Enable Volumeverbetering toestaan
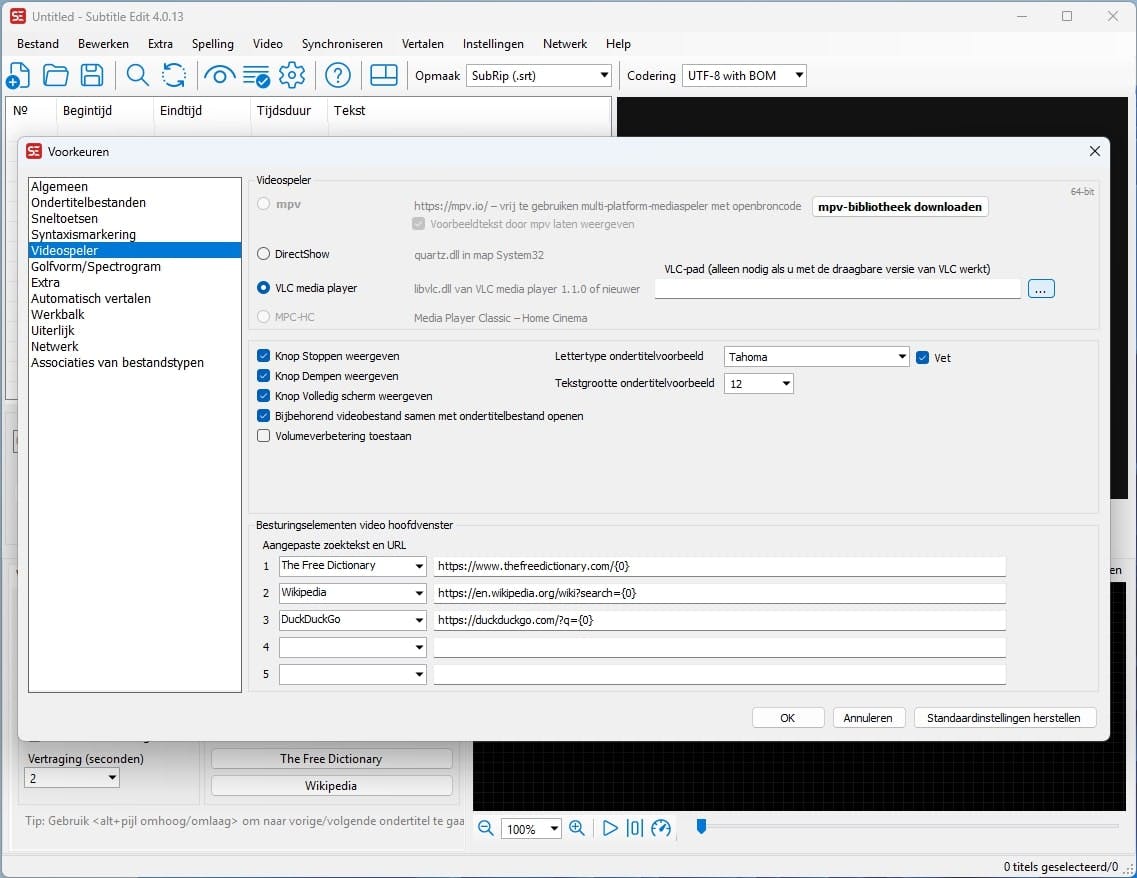Image resolution: width=1137 pixels, height=878 pixels. click(x=265, y=435)
